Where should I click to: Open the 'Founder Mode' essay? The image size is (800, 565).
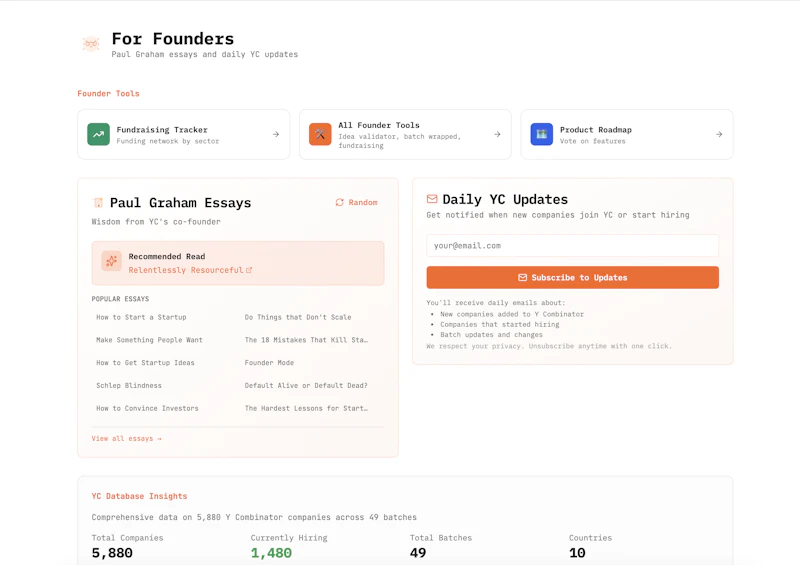[269, 363]
